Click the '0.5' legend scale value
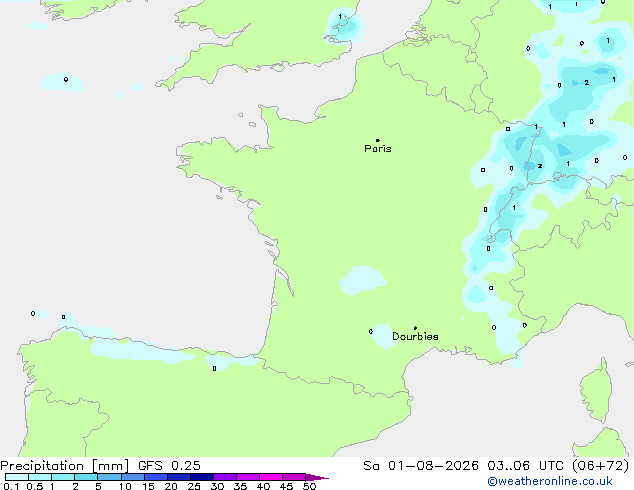 pyautogui.click(x=35, y=486)
